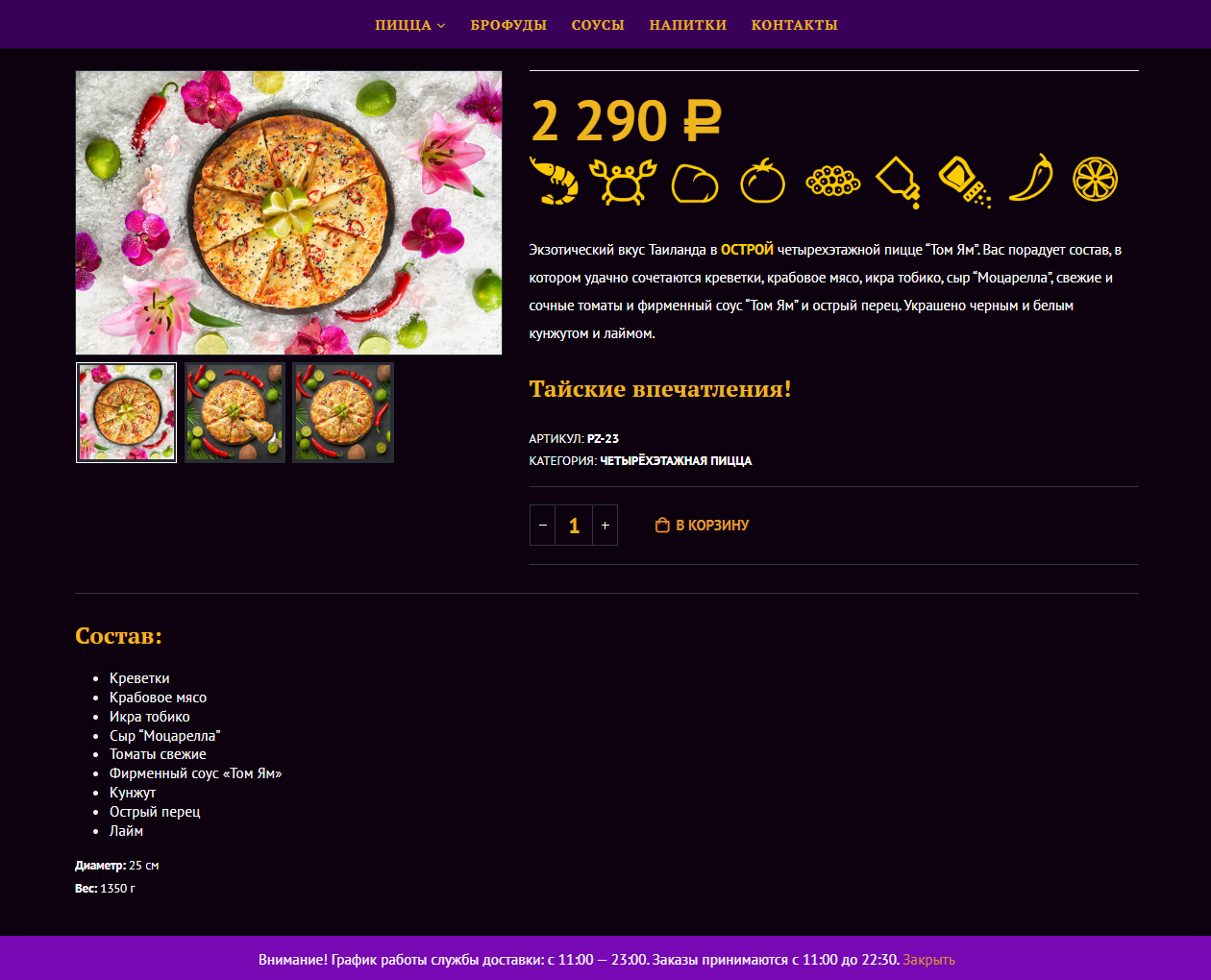The height and width of the screenshot is (980, 1211).
Task: Click the tobiko caviar ingredient icon
Action: click(x=833, y=181)
